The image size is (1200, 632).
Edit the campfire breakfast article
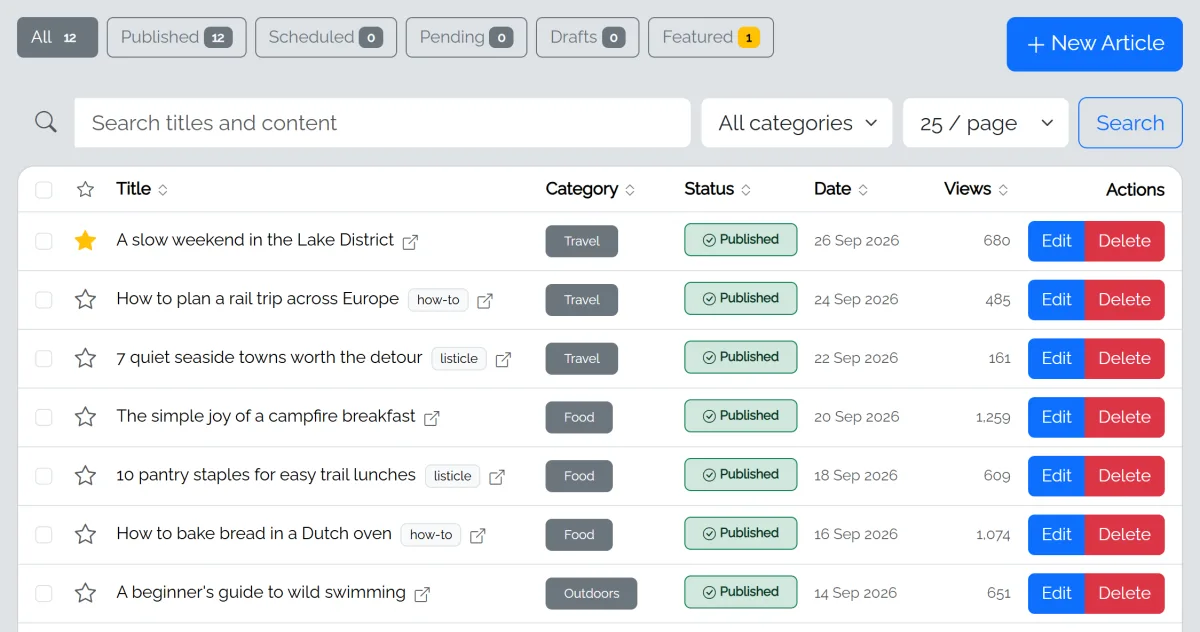pos(1056,417)
